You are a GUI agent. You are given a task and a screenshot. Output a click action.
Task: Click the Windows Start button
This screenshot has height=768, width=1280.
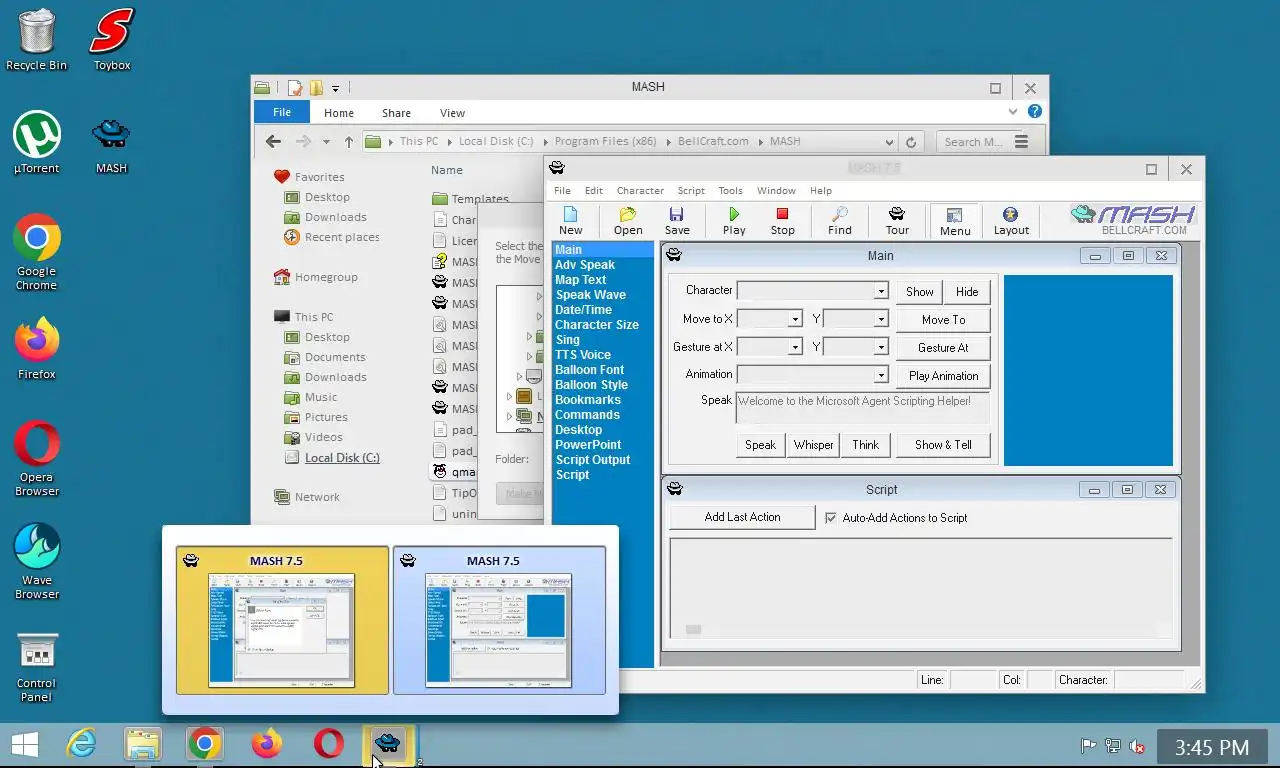click(x=24, y=745)
